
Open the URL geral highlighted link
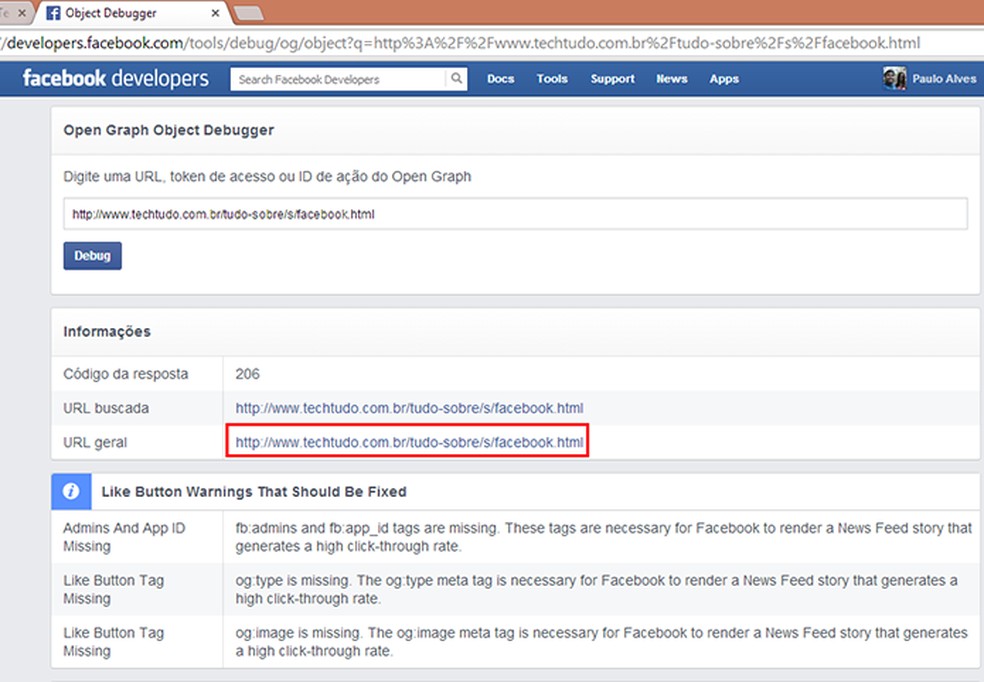coord(409,442)
